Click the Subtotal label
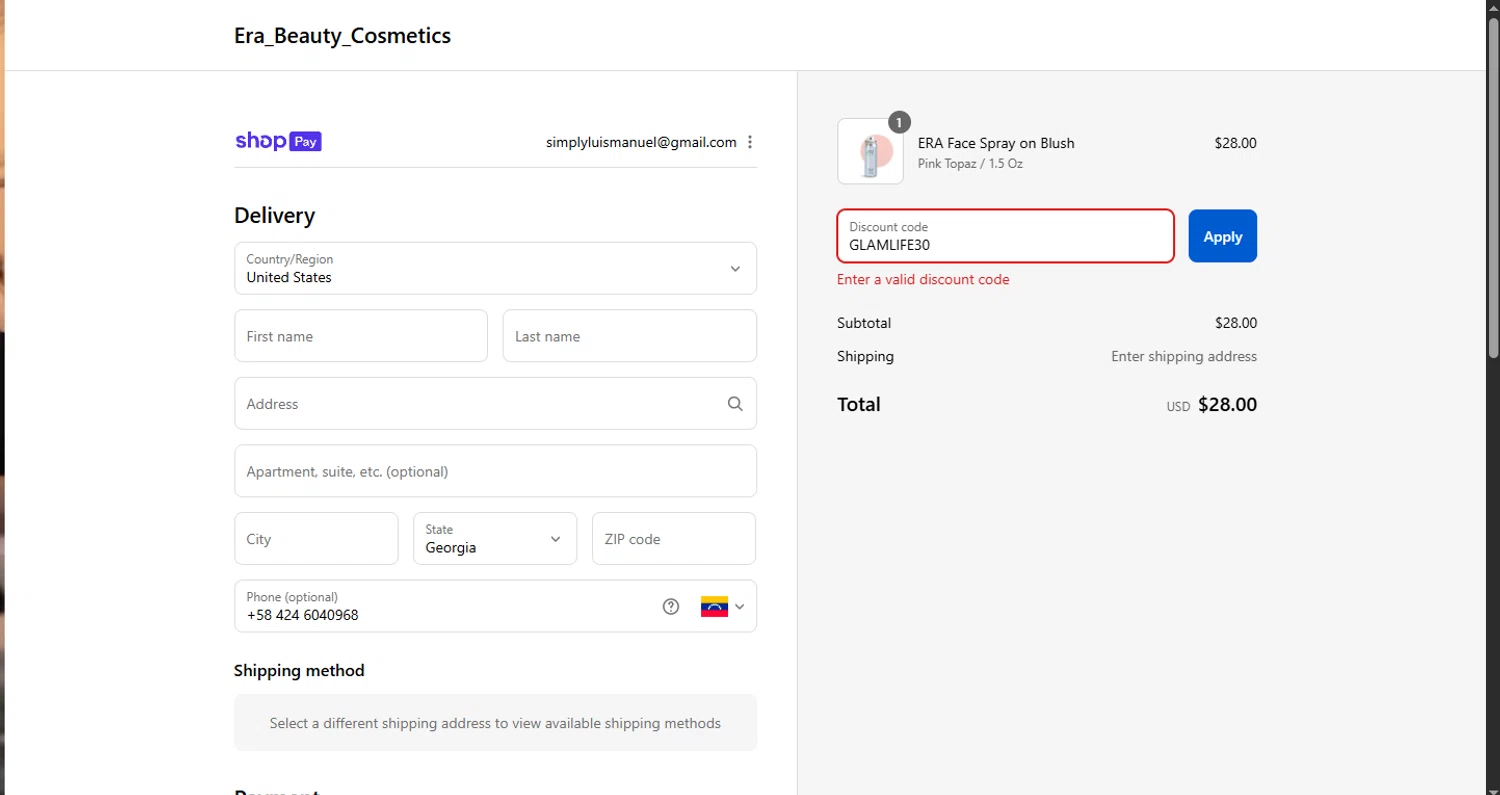Viewport: 1500px width, 795px height. [x=864, y=323]
